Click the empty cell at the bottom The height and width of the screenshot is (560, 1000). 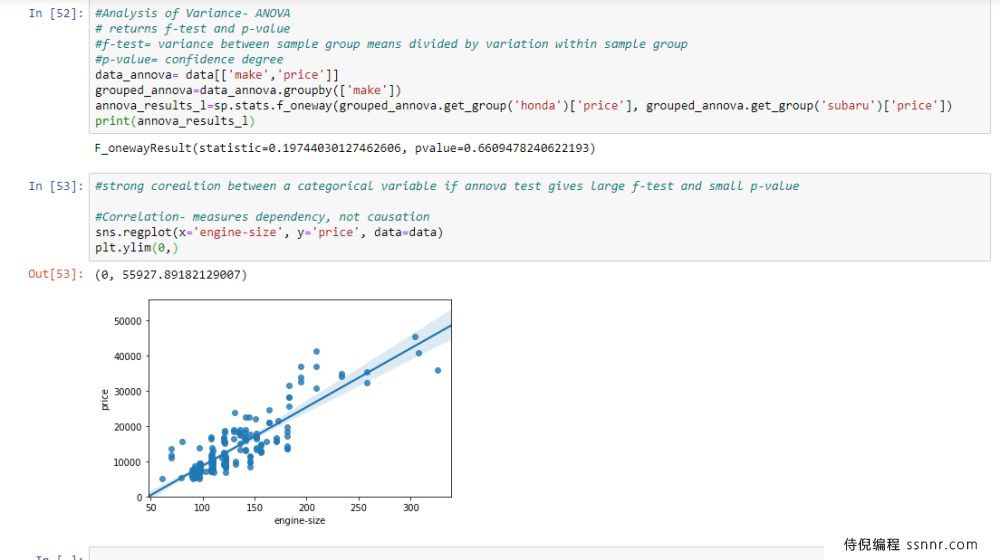450,554
